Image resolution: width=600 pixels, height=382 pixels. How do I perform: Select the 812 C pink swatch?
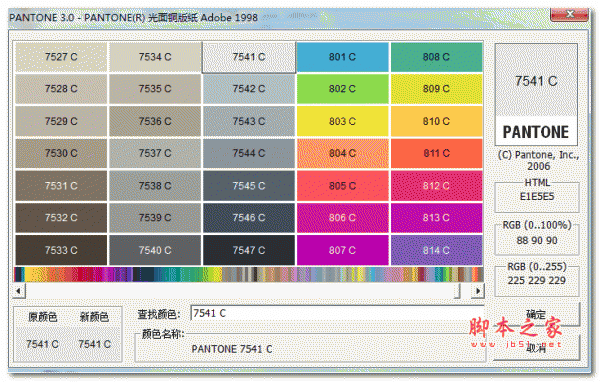click(437, 186)
